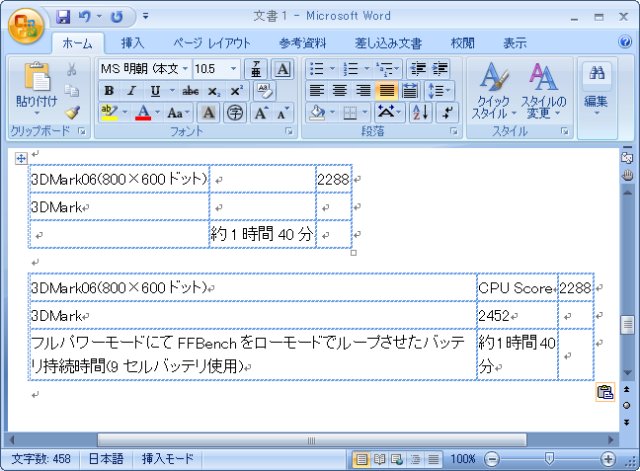Click the distribute text alignment icon

click(409, 91)
